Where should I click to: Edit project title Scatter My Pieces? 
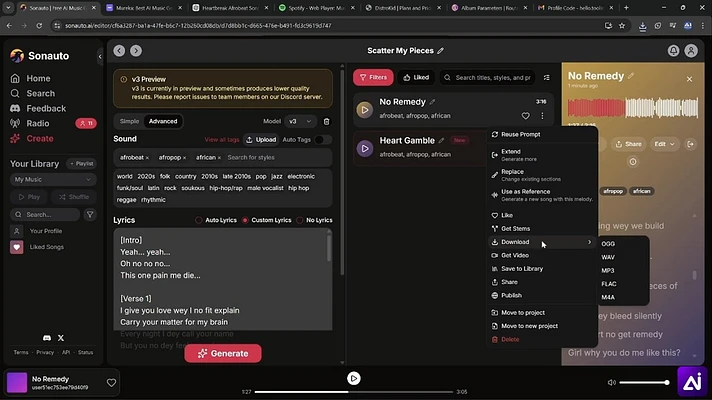pos(440,51)
